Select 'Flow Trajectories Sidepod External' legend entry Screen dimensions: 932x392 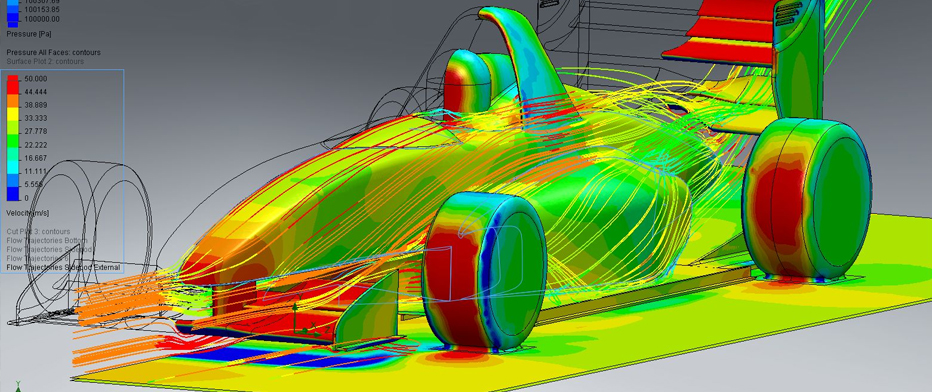point(63,268)
